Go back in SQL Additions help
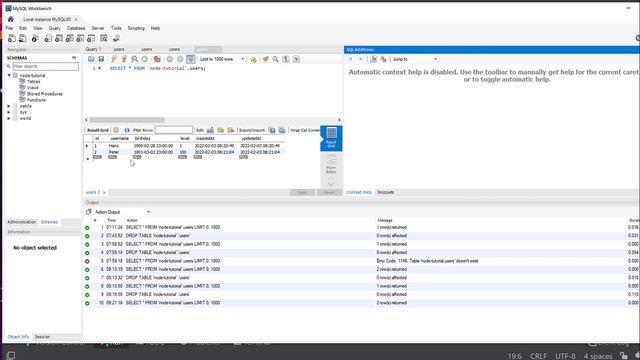 (350, 59)
